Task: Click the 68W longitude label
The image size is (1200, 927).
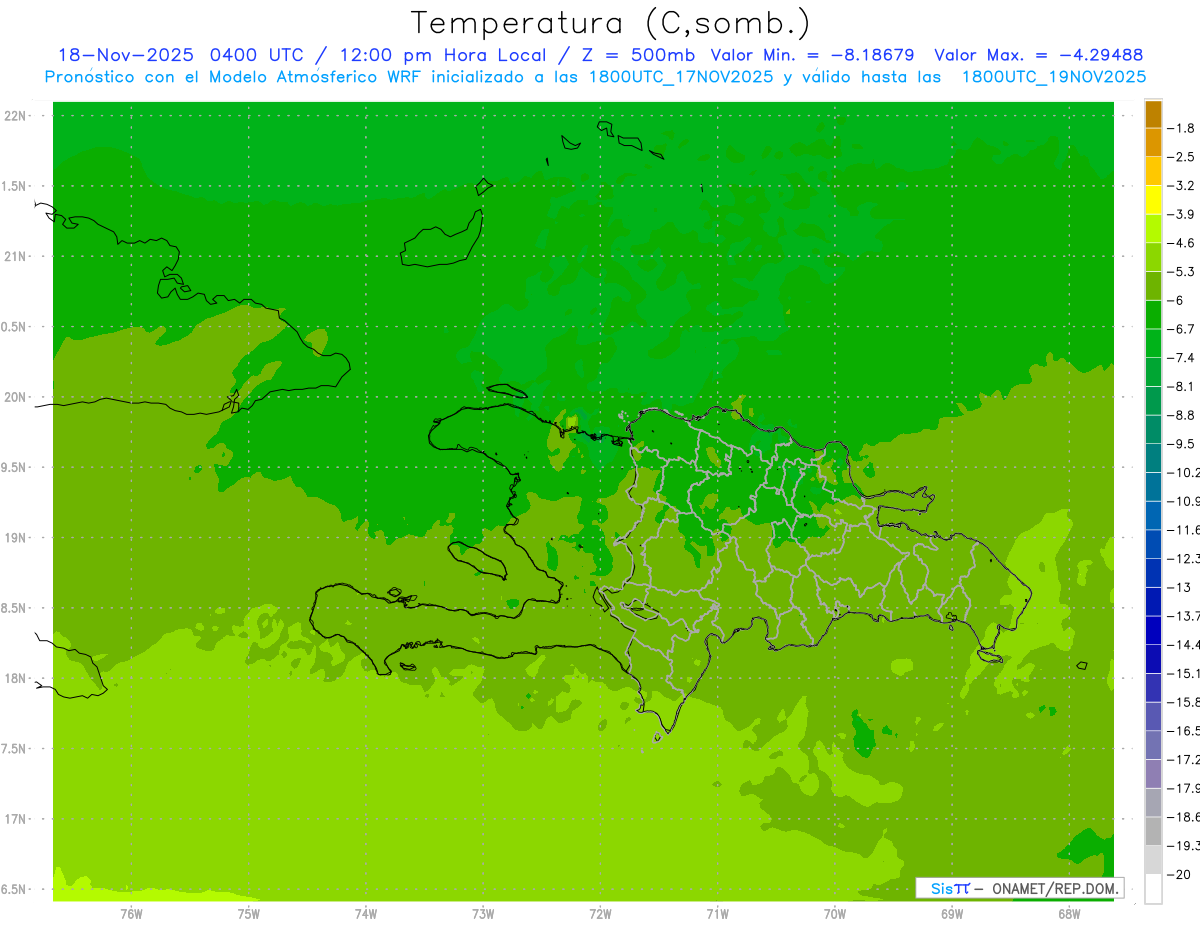Action: point(1069,914)
